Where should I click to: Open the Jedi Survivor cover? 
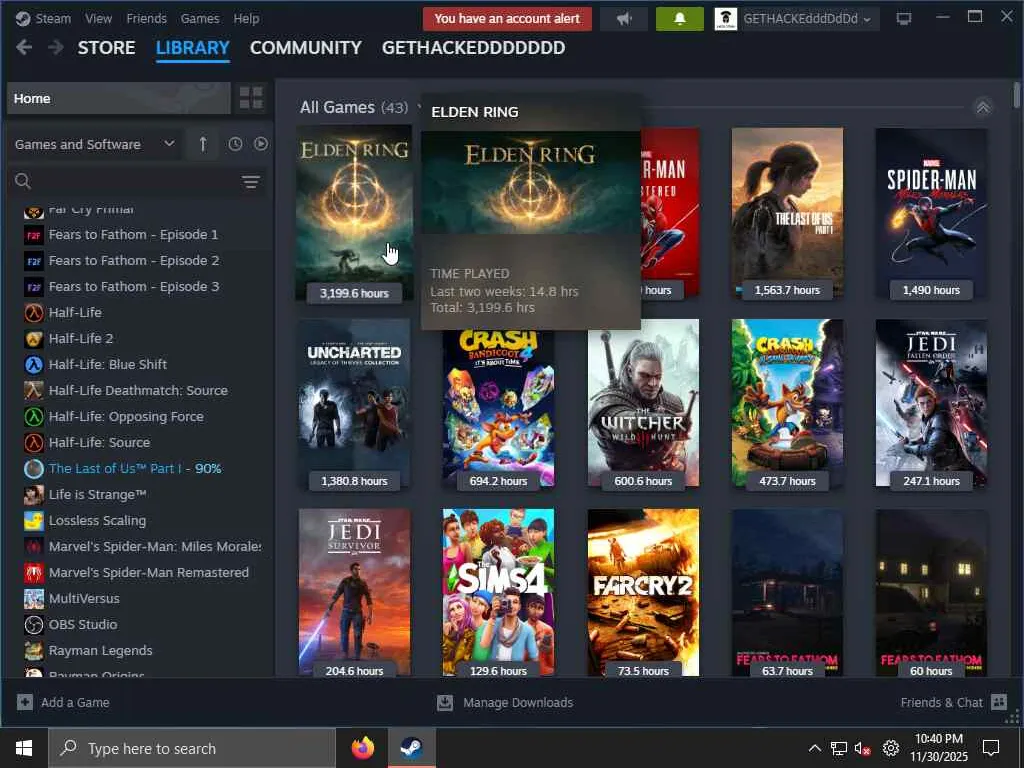click(355, 592)
